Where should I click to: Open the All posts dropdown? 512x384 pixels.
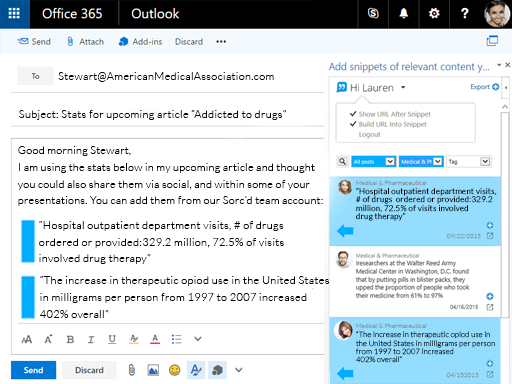click(x=374, y=162)
